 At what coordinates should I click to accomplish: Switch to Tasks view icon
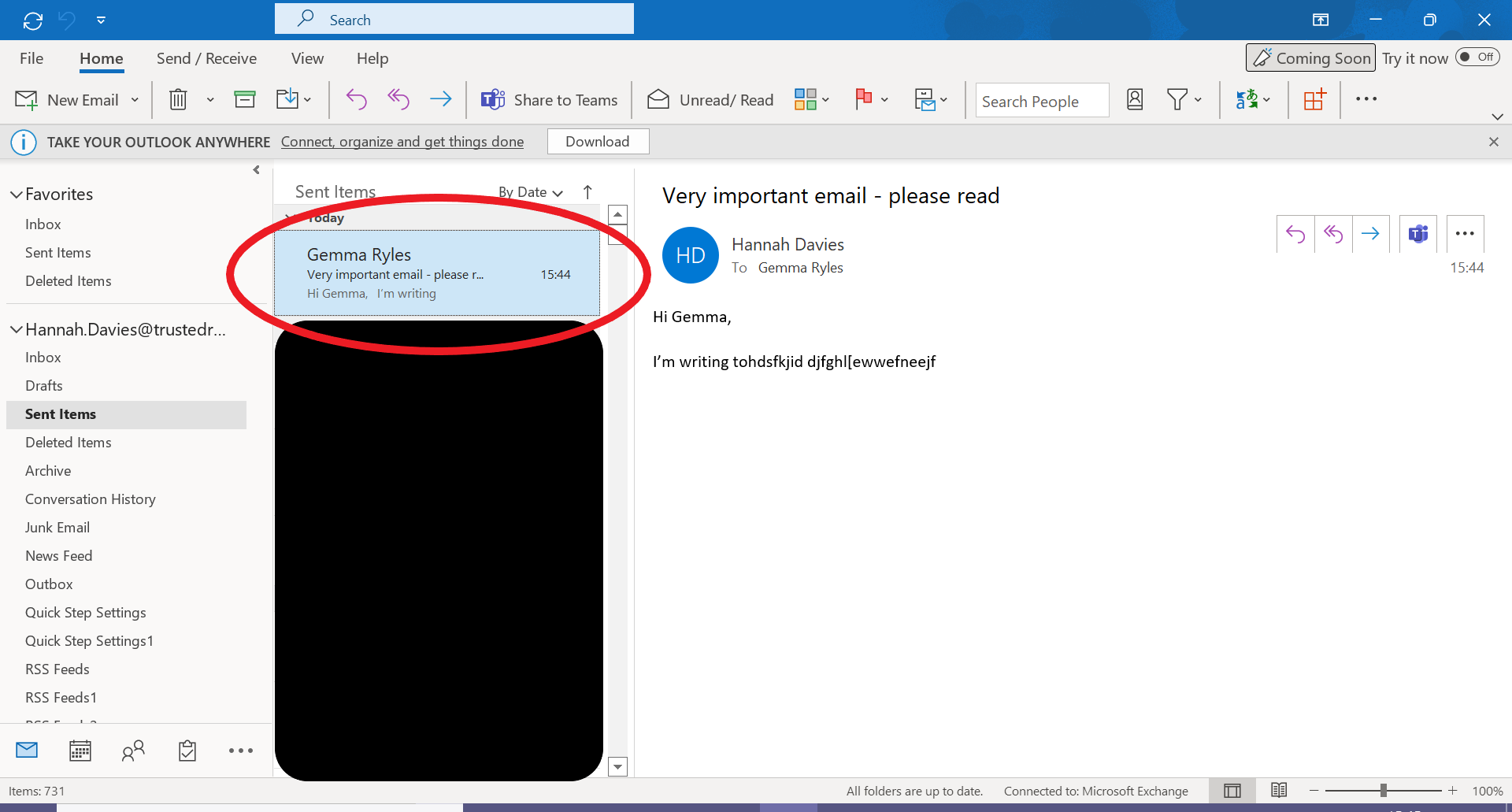point(187,751)
